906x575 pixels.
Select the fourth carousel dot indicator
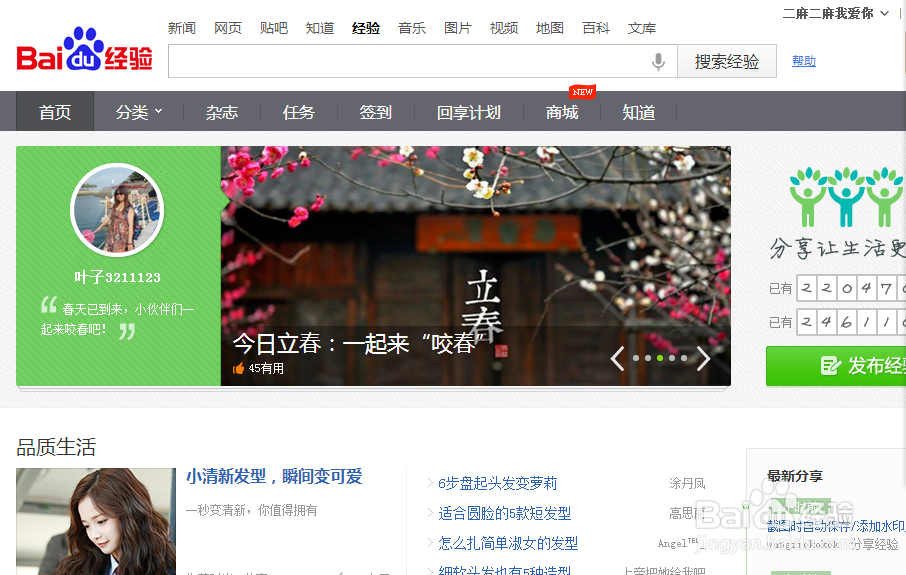(x=672, y=358)
